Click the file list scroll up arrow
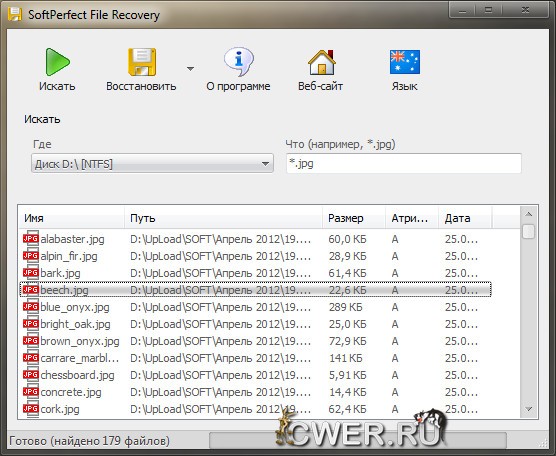 click(528, 214)
